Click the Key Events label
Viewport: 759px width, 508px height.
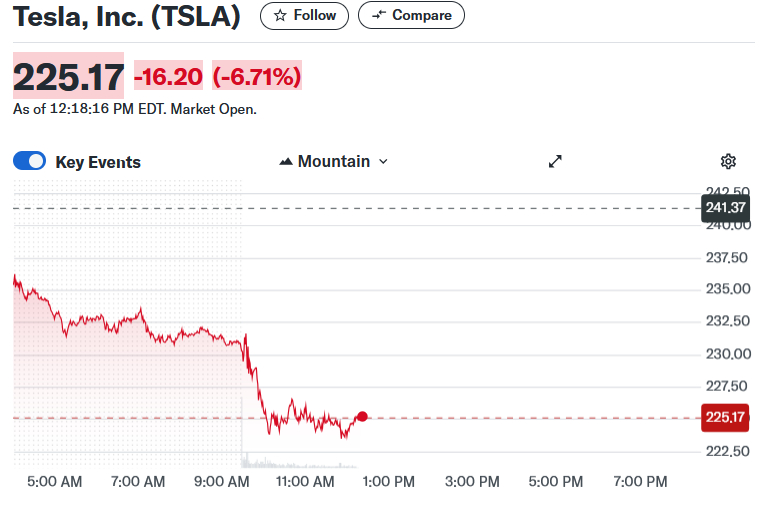coord(98,162)
